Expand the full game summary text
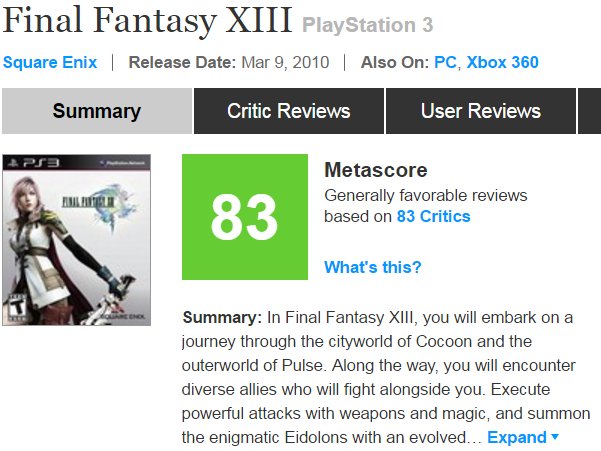Image resolution: width=601 pixels, height=451 pixels. [516, 438]
